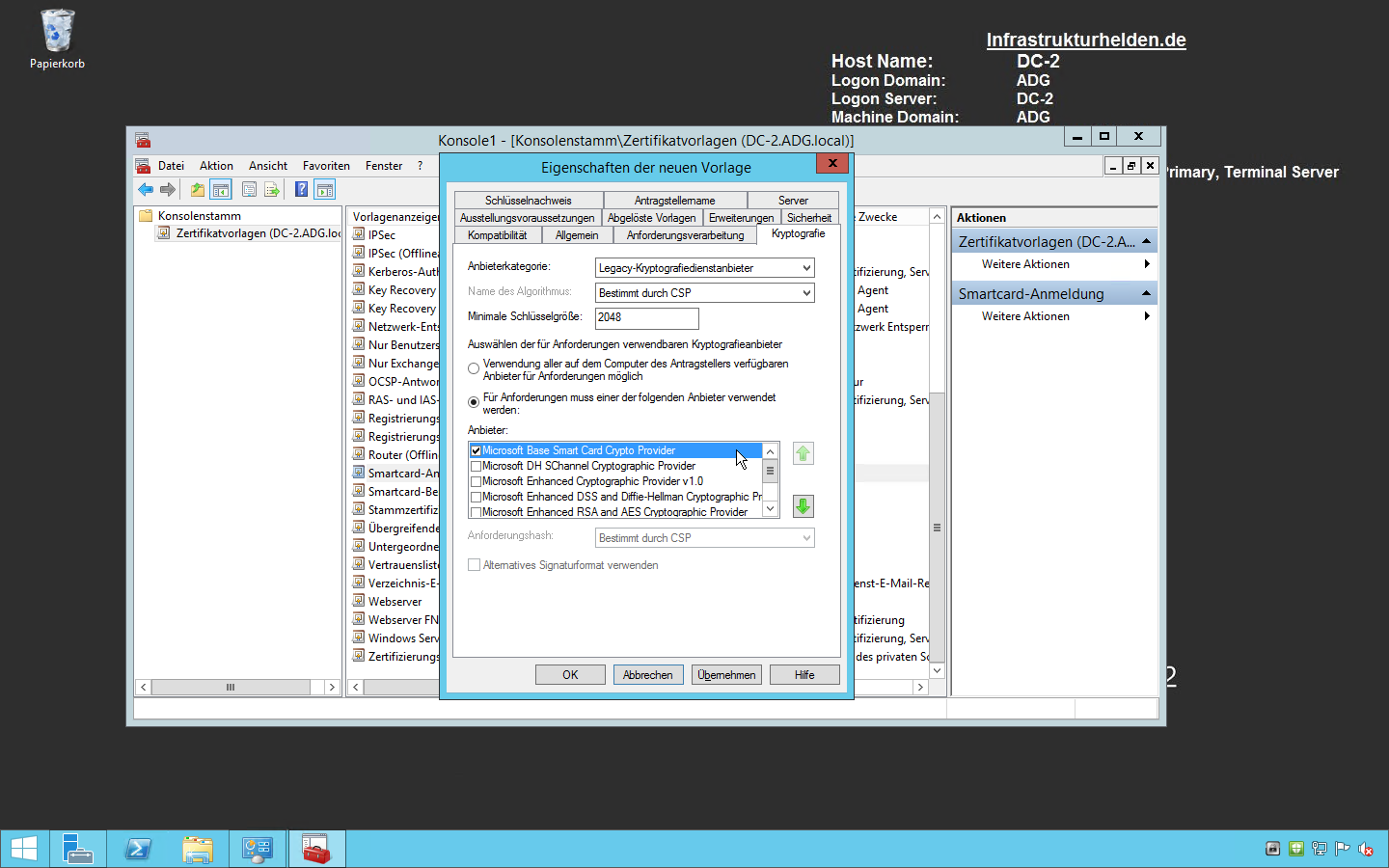The width and height of the screenshot is (1389, 868).
Task: Select the OCSP-Antwort template row
Action: (395, 382)
